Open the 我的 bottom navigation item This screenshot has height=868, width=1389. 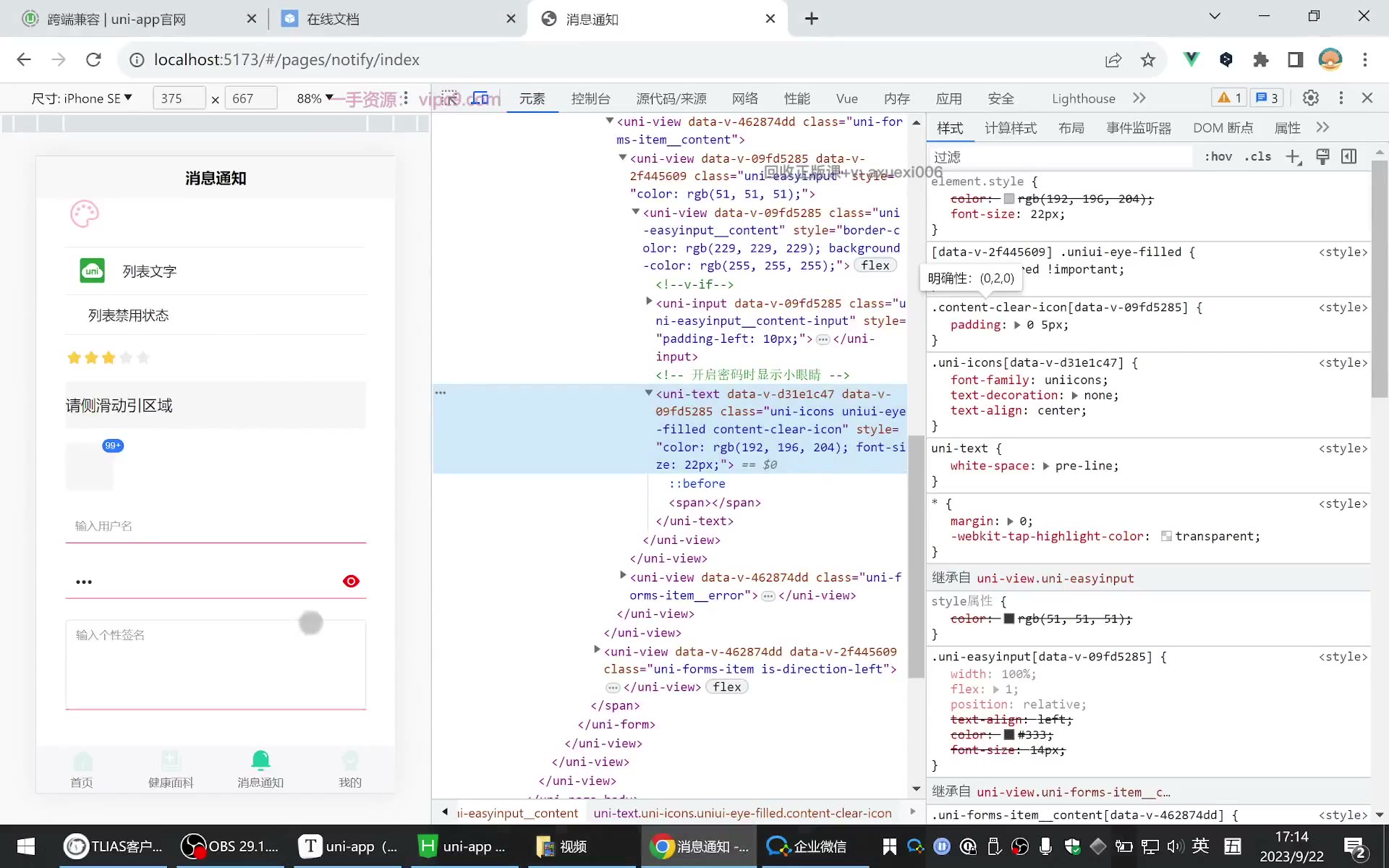pos(350,770)
